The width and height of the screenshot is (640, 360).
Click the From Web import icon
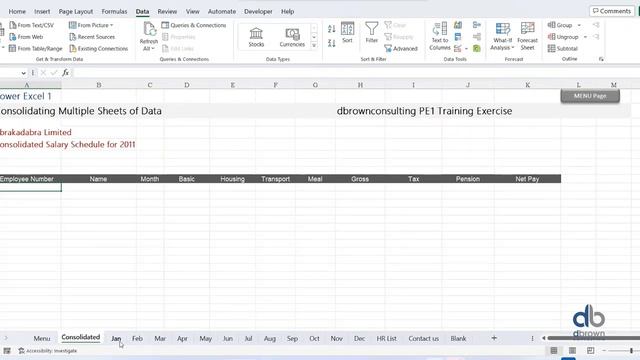(13, 37)
